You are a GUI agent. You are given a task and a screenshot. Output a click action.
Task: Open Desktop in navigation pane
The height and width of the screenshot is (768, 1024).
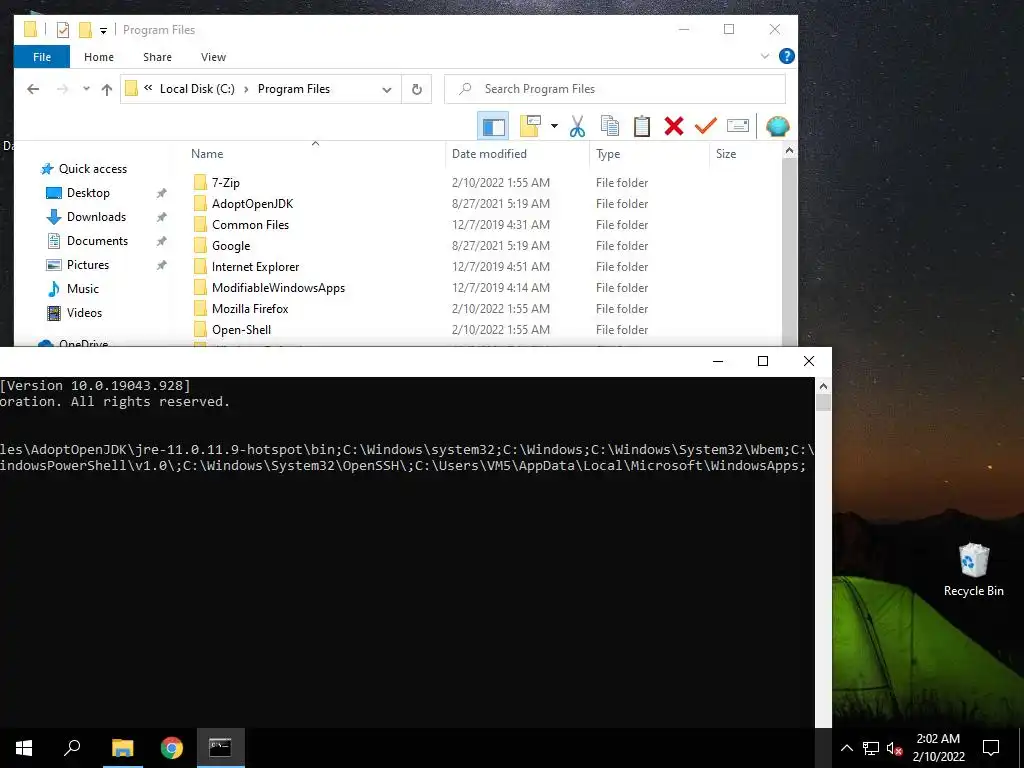pyautogui.click(x=88, y=193)
